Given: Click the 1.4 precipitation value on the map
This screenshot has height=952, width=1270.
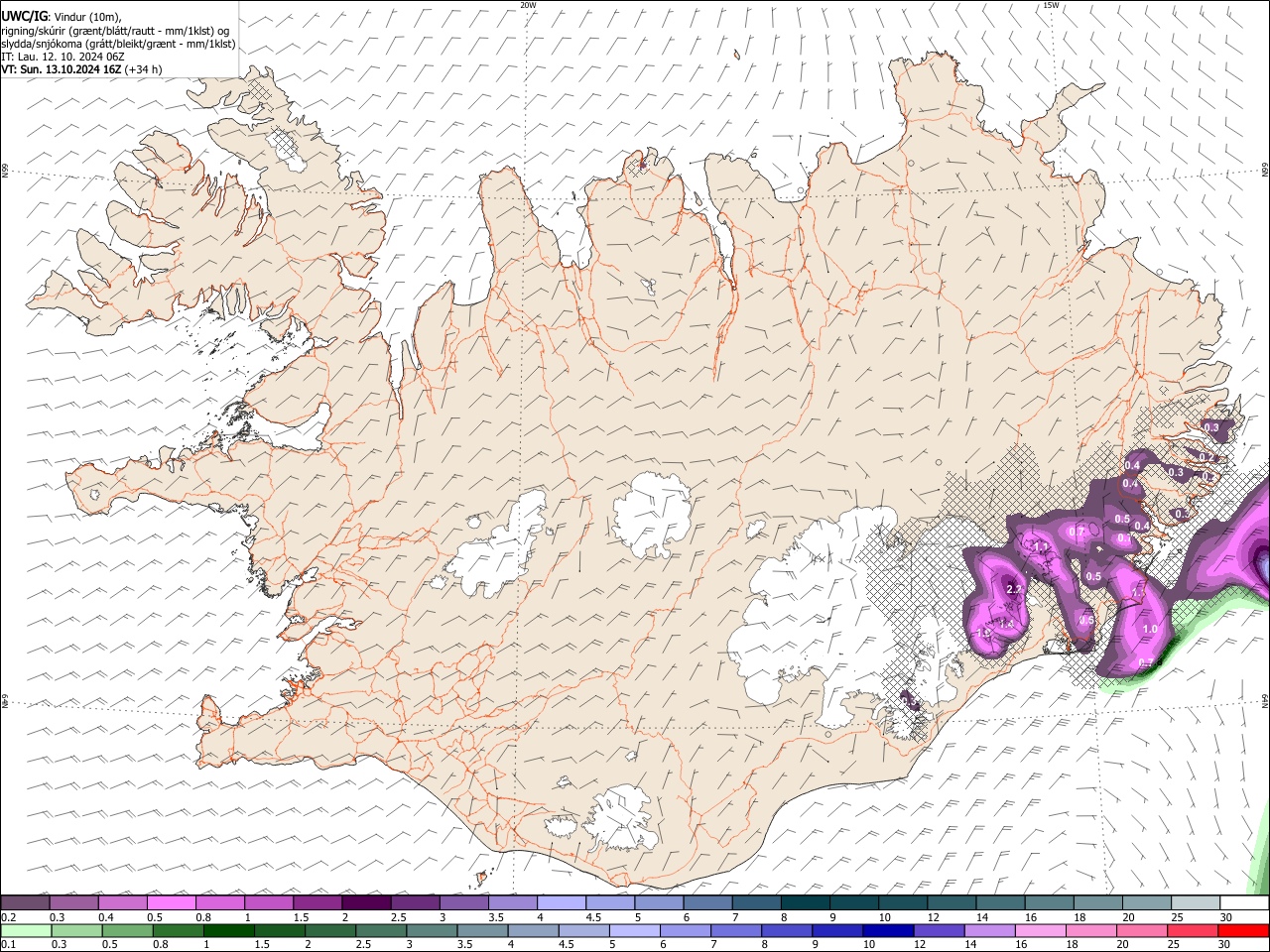Looking at the screenshot, I should pos(1006,623).
